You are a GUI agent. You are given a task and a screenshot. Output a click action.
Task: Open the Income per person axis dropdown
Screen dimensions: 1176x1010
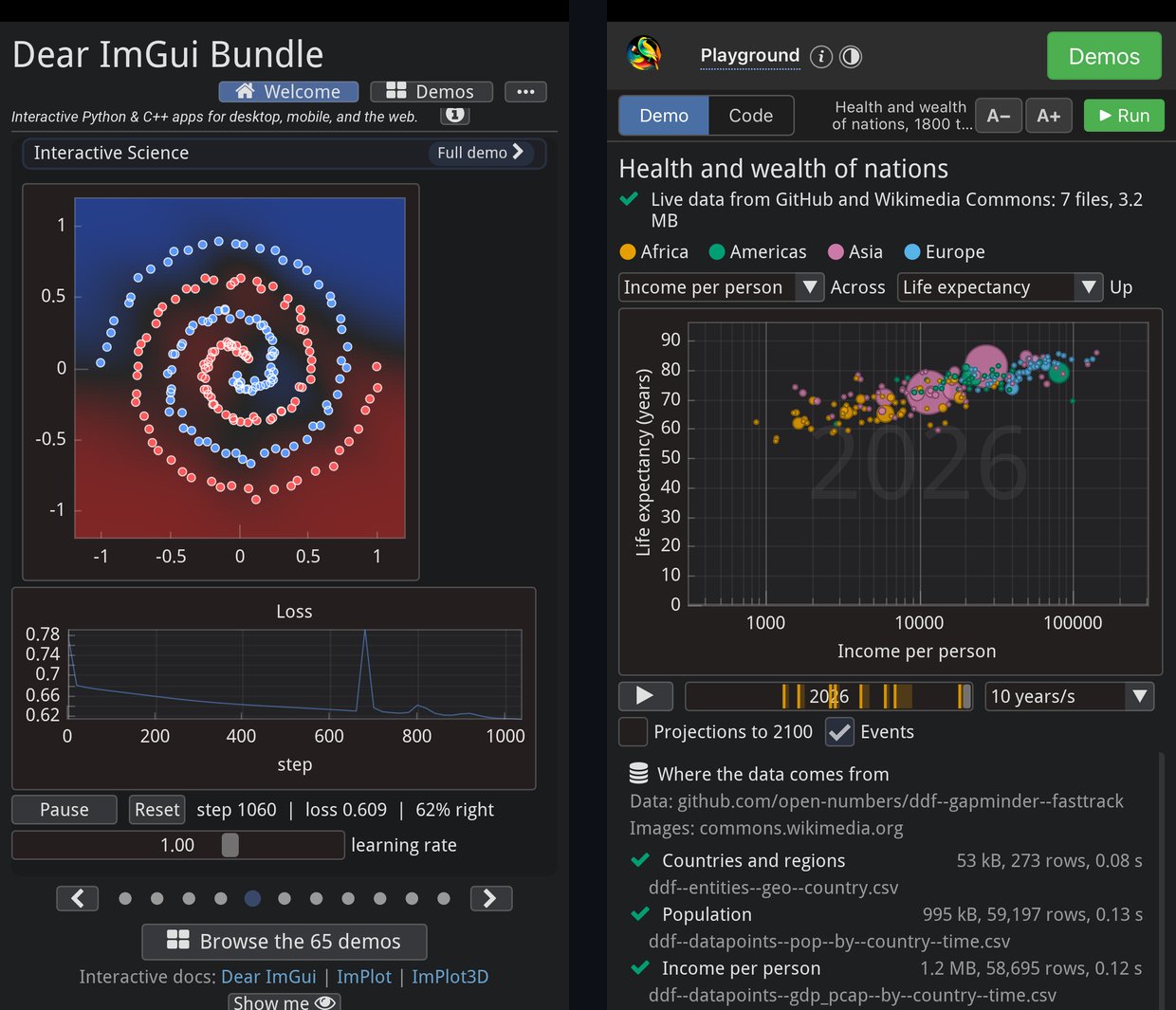coord(721,287)
